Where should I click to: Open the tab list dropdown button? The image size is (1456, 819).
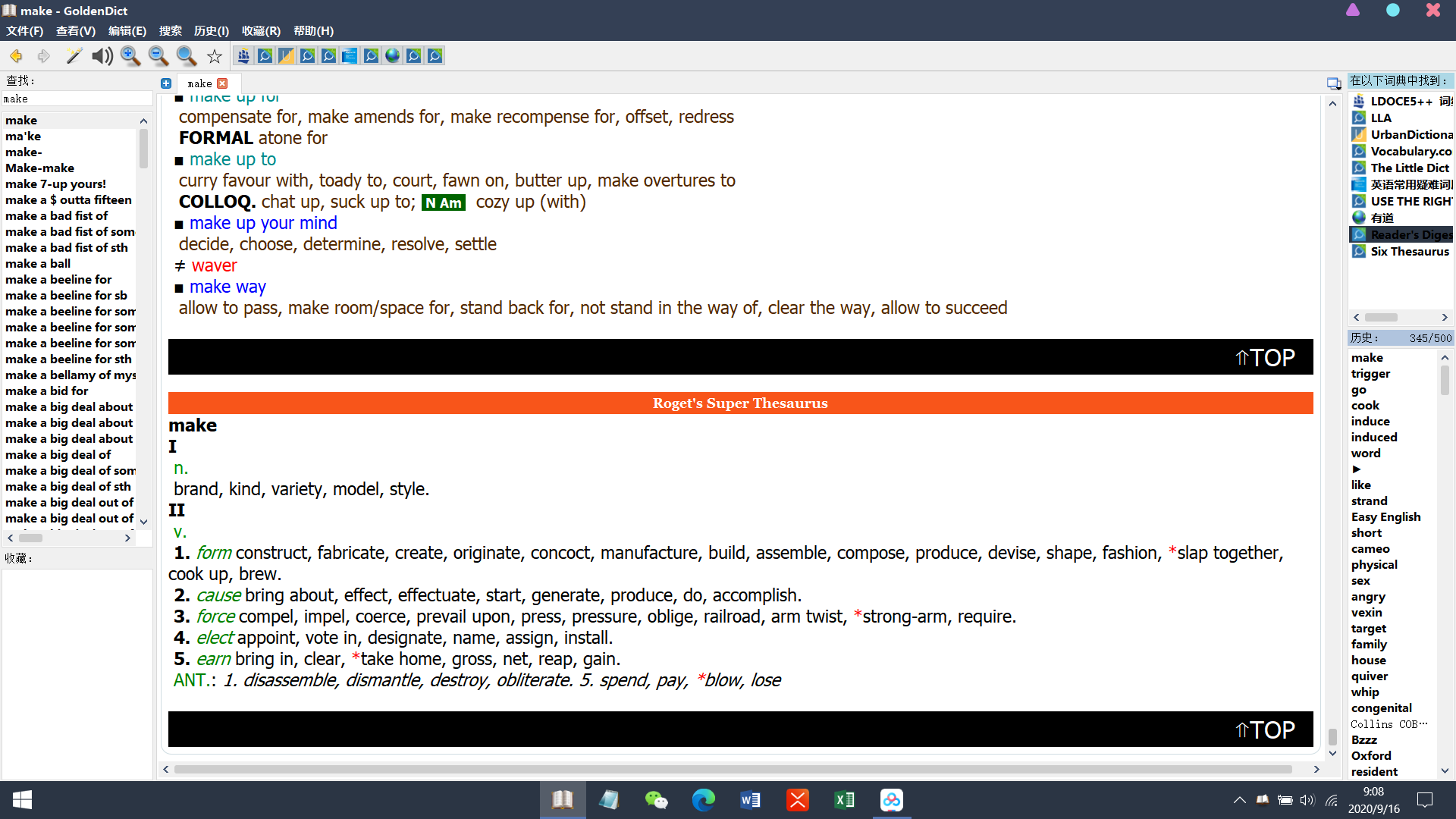(x=1334, y=83)
